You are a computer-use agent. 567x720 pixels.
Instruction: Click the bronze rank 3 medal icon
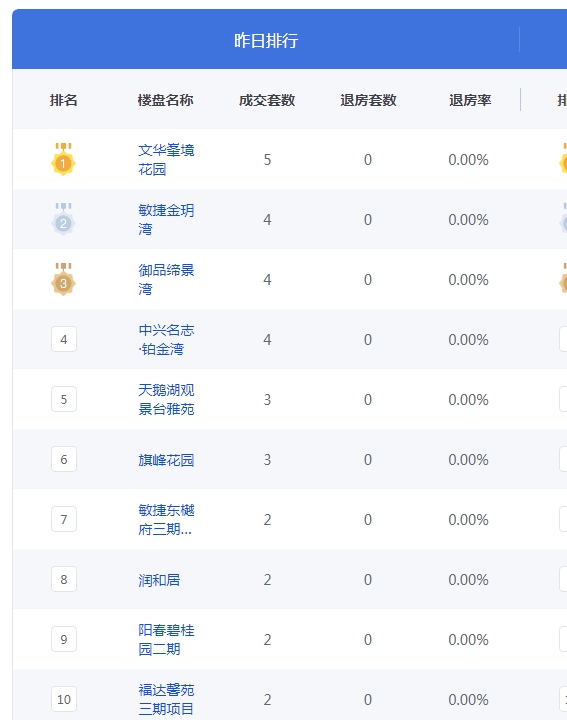coord(63,279)
